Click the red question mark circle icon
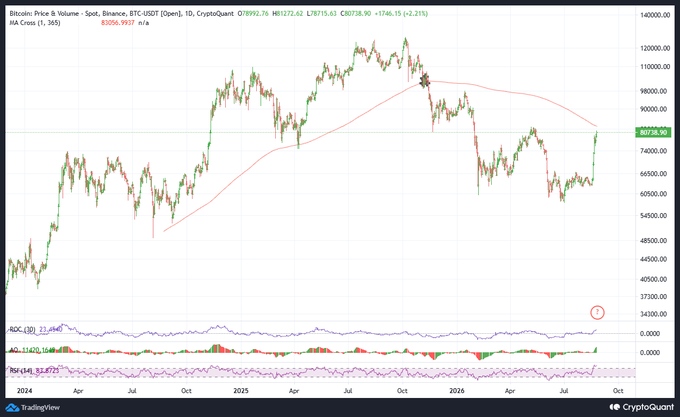This screenshot has width=680, height=417. (x=597, y=312)
